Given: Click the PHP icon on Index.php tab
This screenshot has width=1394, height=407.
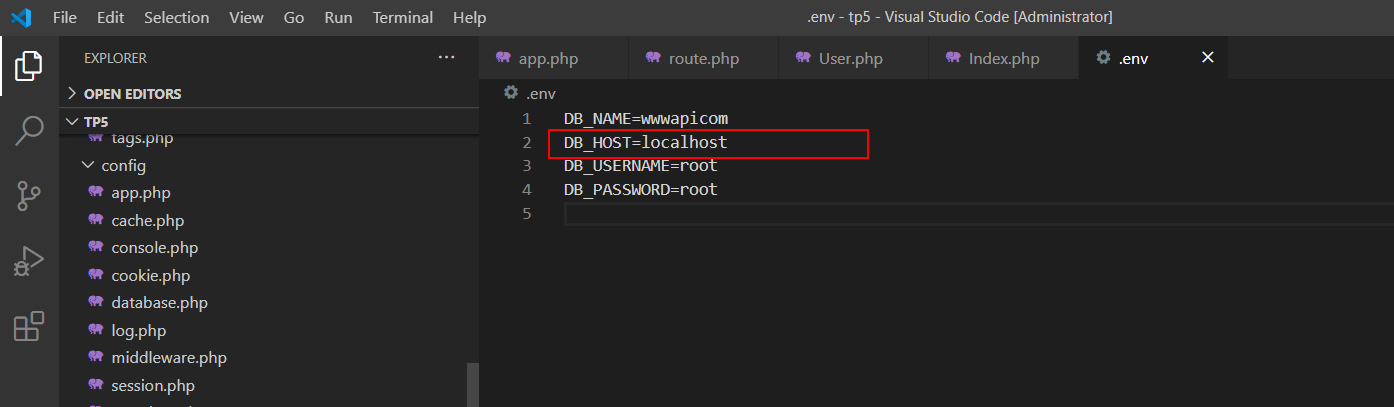Looking at the screenshot, I should (954, 58).
